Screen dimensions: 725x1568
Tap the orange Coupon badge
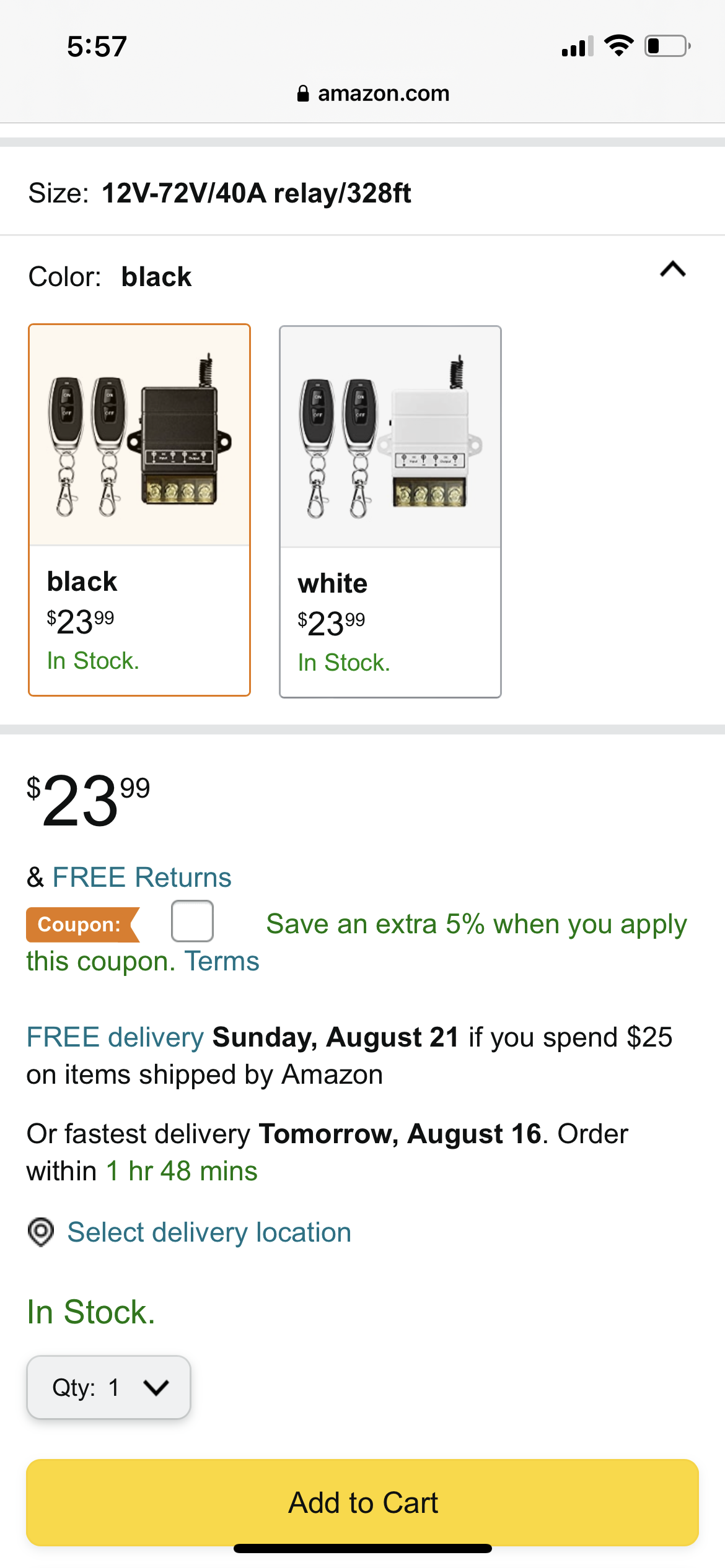point(81,925)
